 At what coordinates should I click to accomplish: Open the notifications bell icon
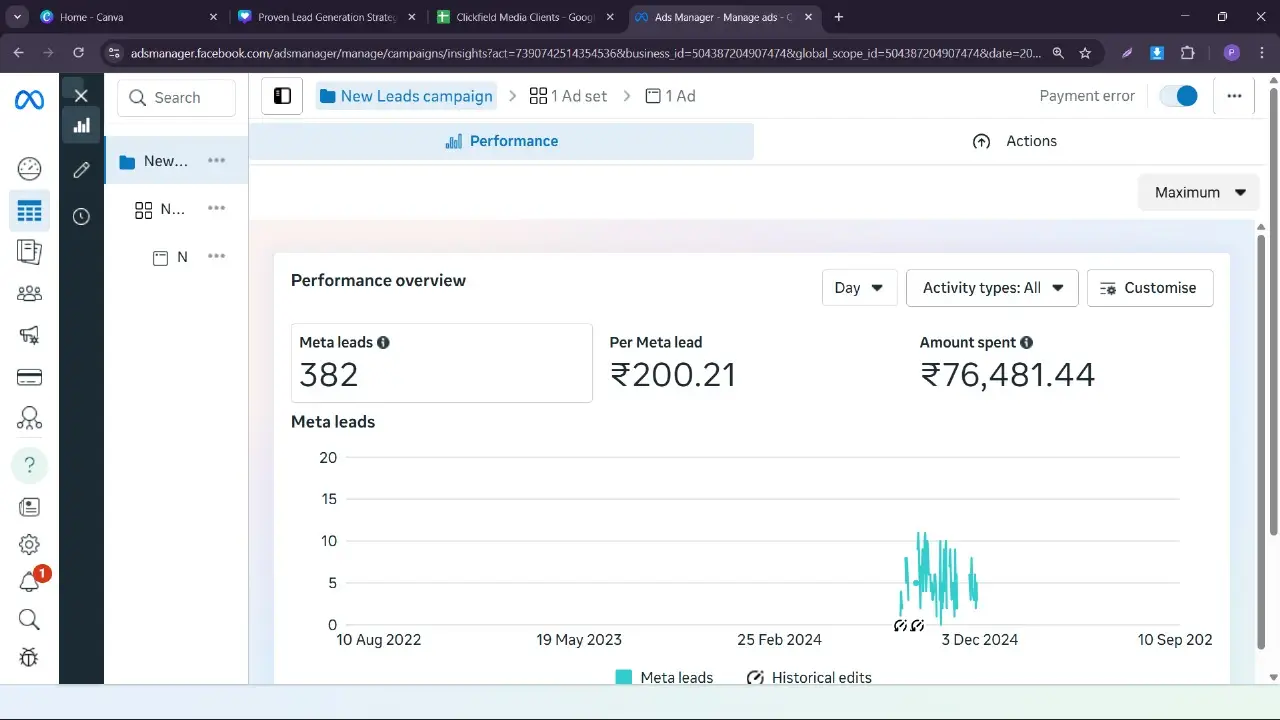tap(29, 582)
